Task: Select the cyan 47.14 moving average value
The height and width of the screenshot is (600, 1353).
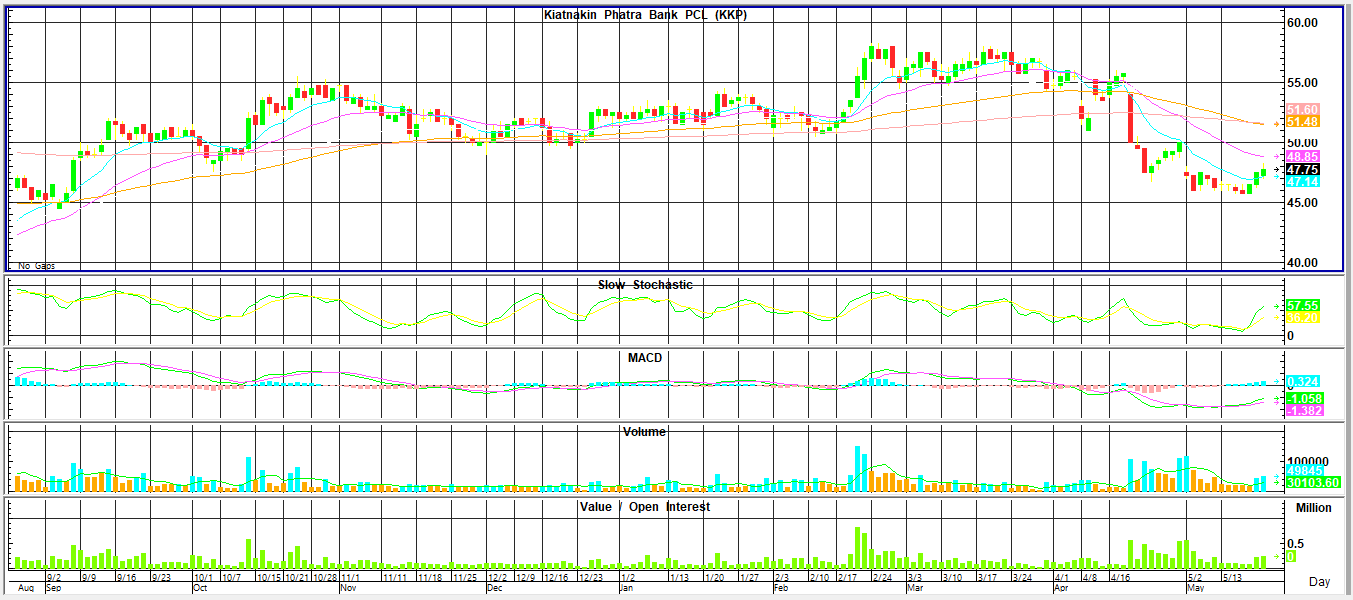Action: pyautogui.click(x=1302, y=183)
